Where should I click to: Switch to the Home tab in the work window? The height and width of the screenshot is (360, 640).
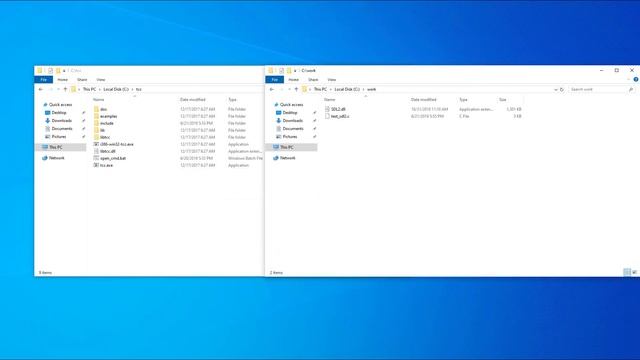click(293, 80)
